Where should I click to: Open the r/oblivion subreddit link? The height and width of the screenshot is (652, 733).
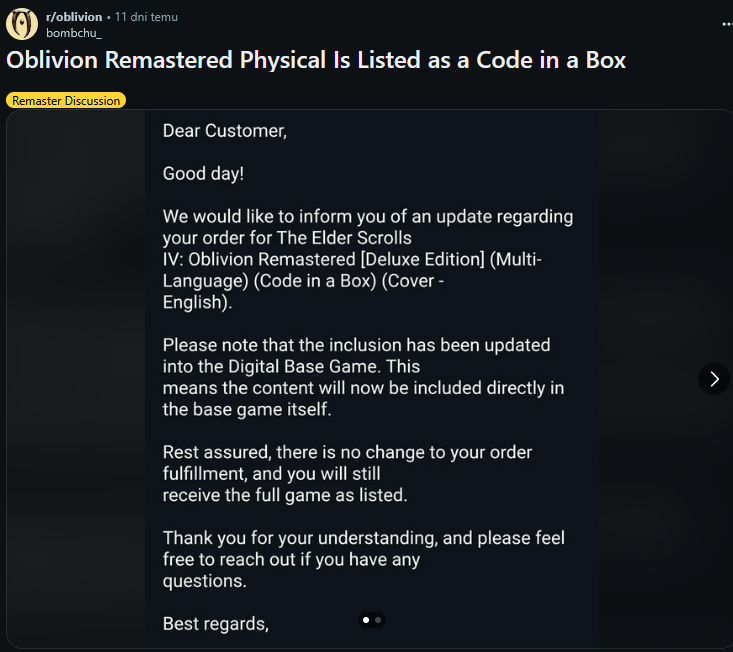pos(74,17)
